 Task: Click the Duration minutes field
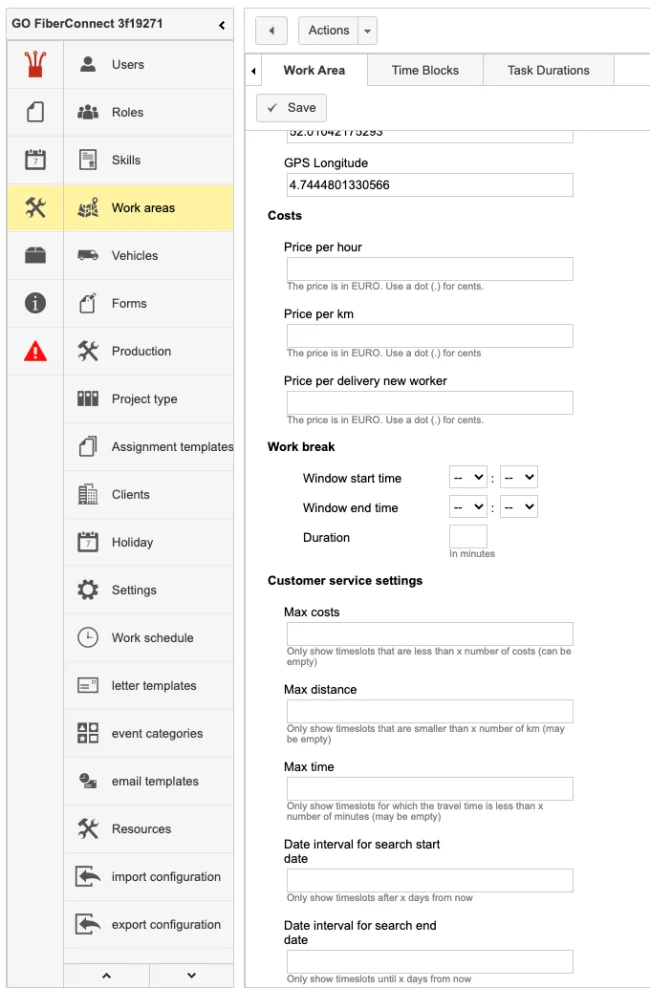tap(468, 537)
